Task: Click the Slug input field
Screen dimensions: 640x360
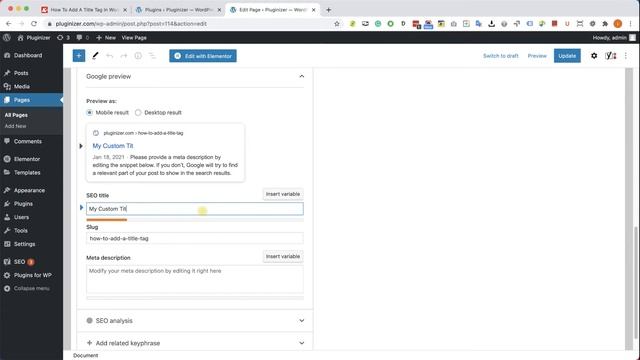Action: (195, 238)
